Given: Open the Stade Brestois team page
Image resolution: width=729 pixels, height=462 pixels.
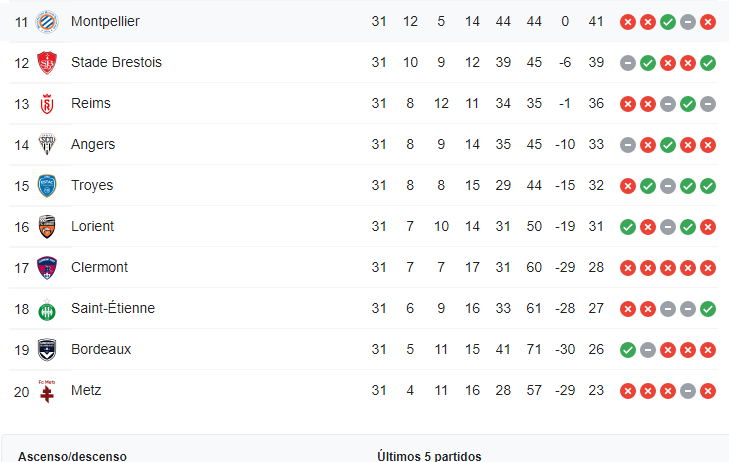Looking at the screenshot, I should (x=116, y=62).
